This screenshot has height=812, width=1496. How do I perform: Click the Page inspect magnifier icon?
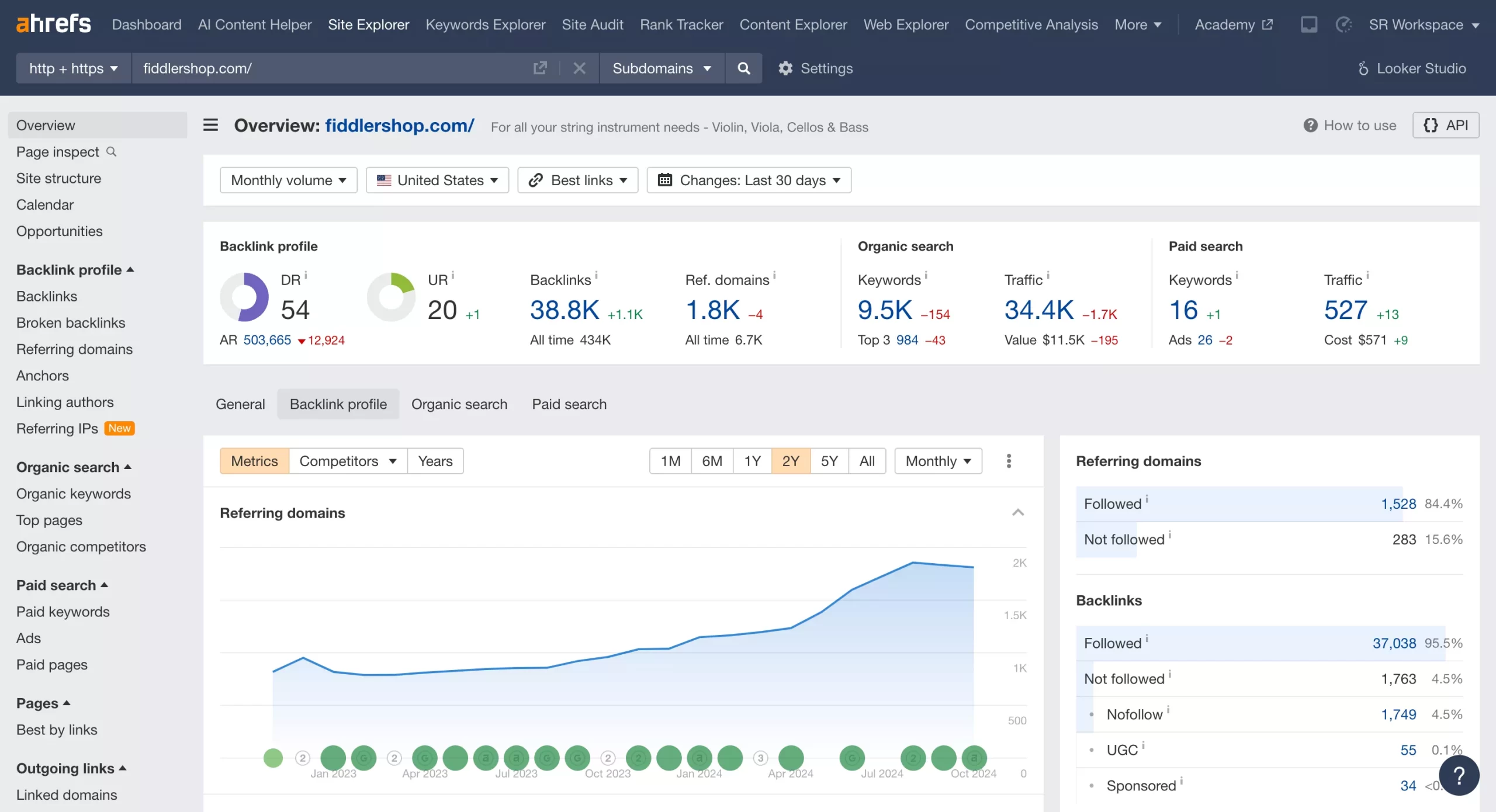click(x=111, y=152)
